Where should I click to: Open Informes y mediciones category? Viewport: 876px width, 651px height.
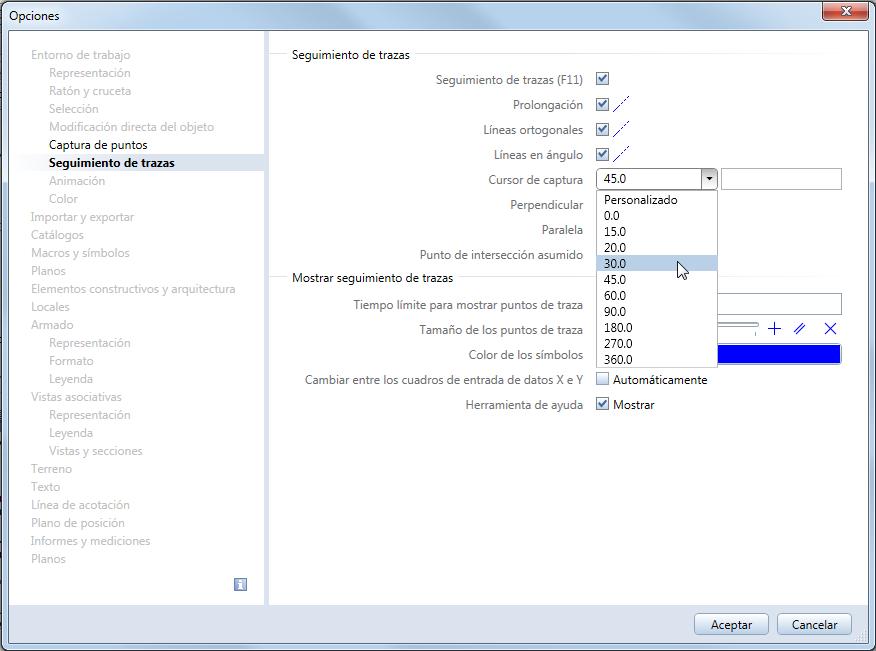(x=90, y=540)
